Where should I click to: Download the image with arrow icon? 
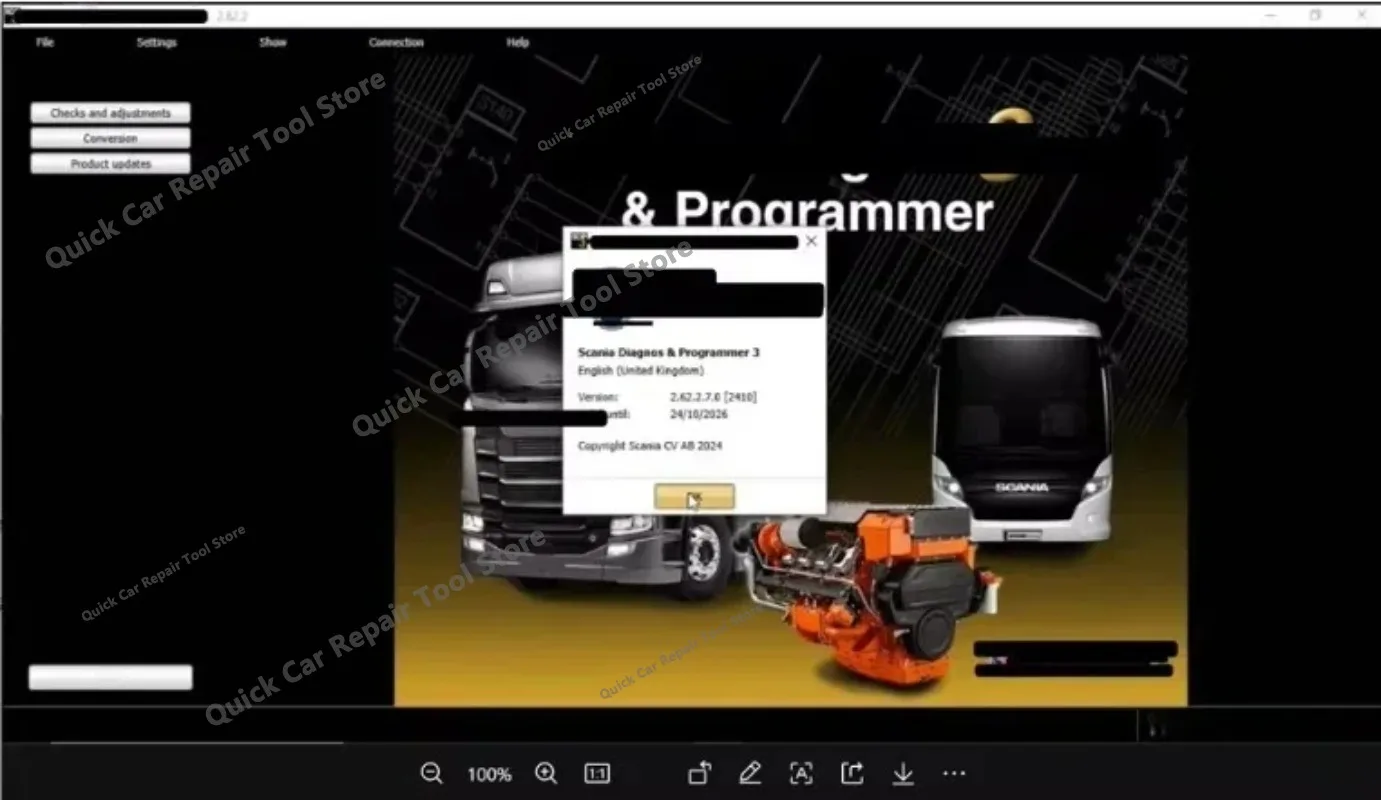(x=903, y=773)
